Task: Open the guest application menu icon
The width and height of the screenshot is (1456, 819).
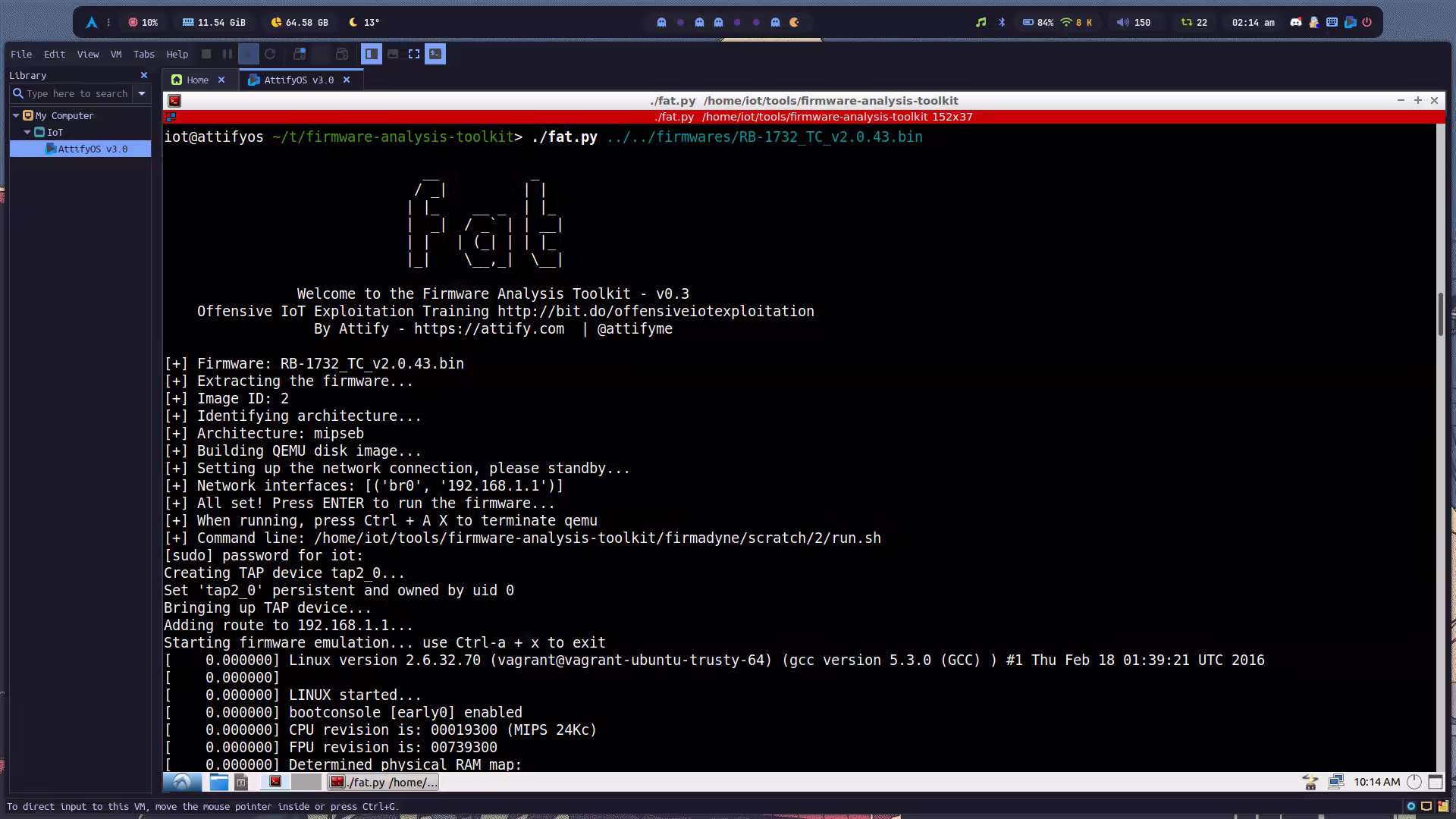Action: coord(182,782)
